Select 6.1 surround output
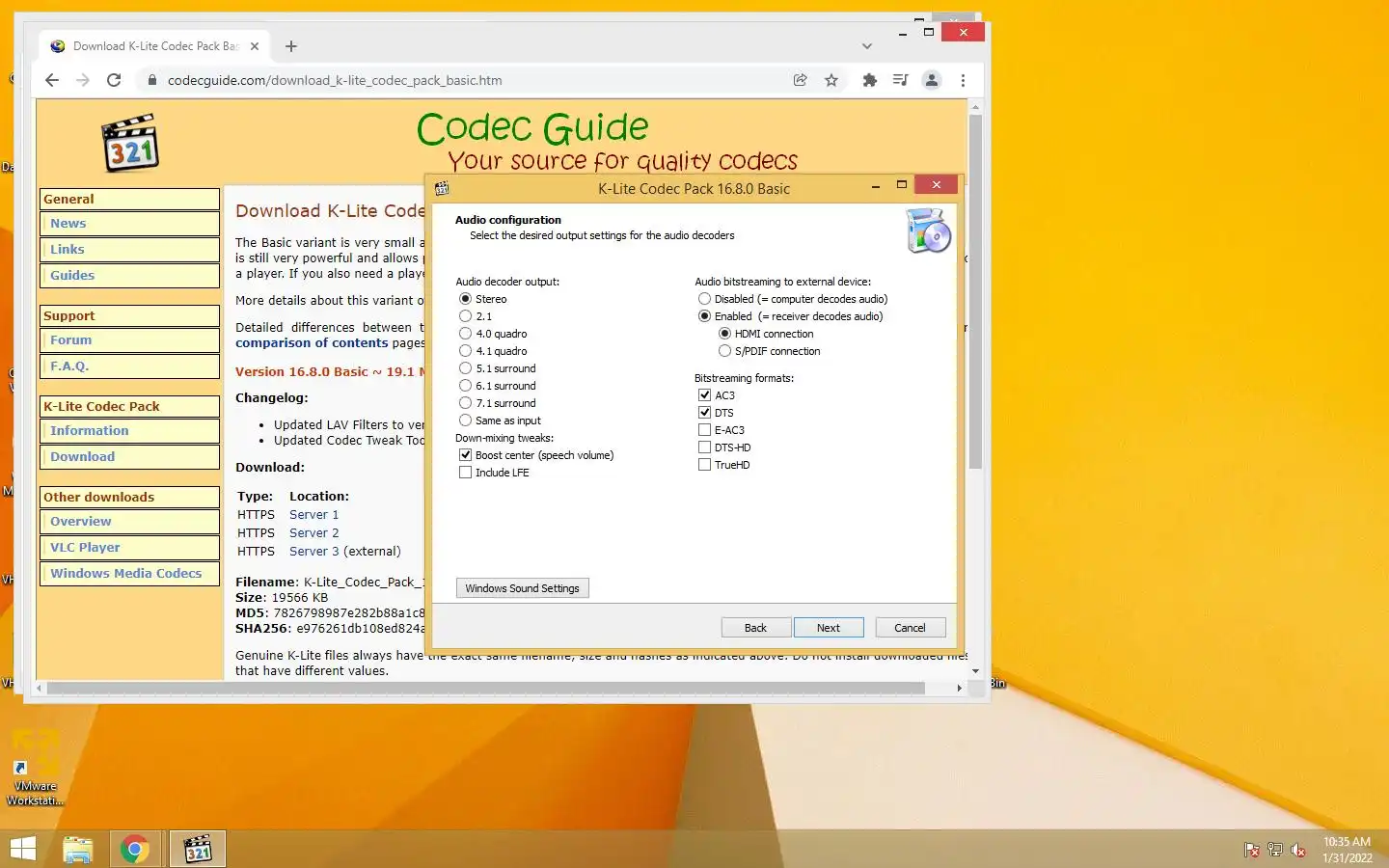The height and width of the screenshot is (868, 1389). (498, 386)
